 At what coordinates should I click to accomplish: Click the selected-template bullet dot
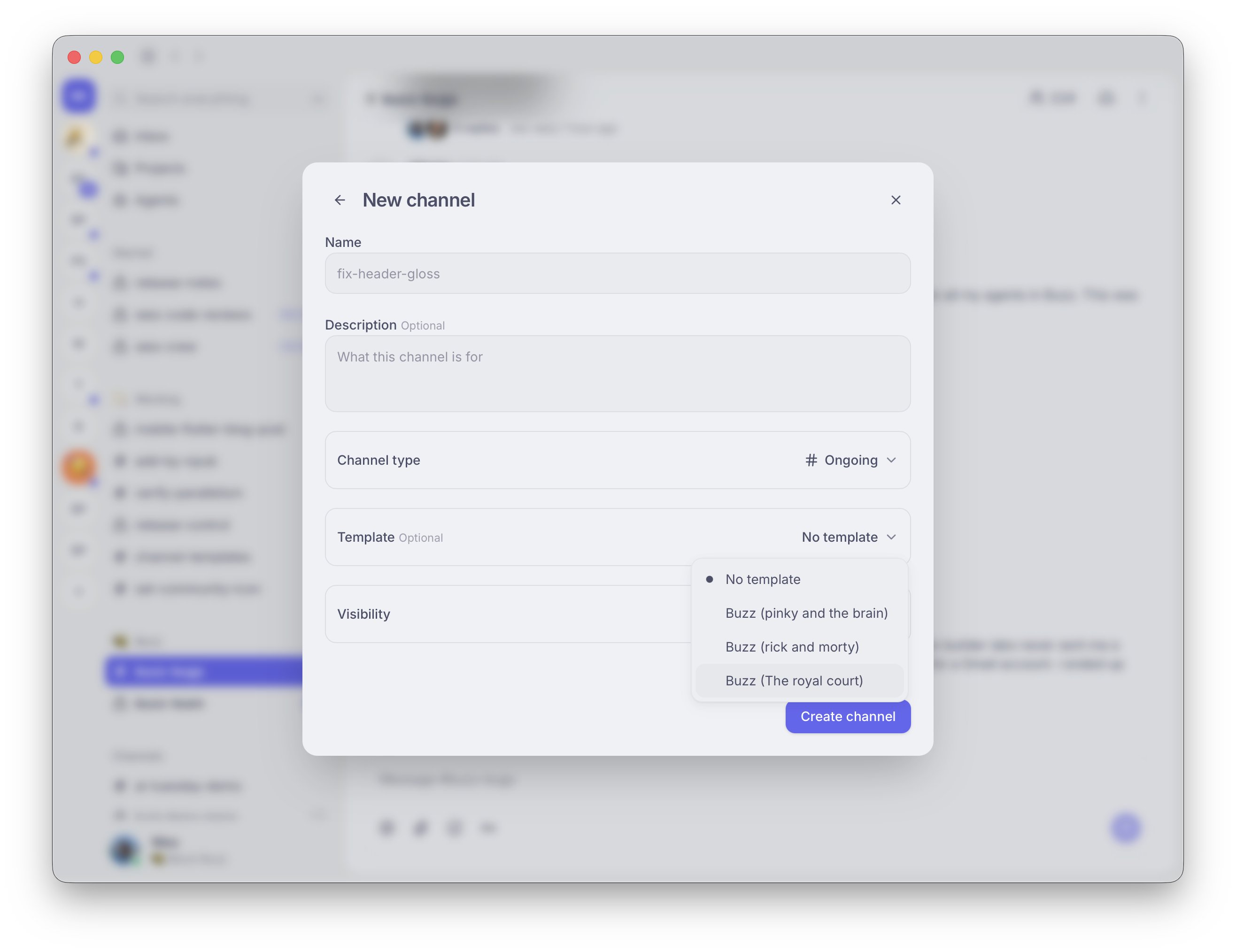pos(709,579)
